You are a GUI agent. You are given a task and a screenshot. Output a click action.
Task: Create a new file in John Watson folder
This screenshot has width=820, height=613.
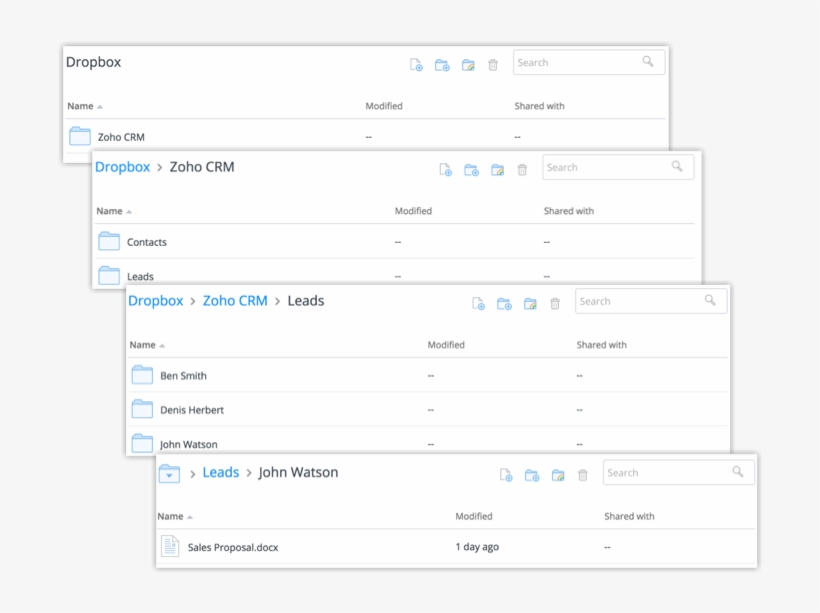coord(506,475)
